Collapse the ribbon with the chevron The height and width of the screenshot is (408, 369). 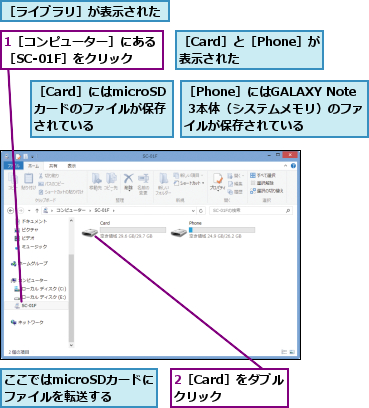point(286,166)
